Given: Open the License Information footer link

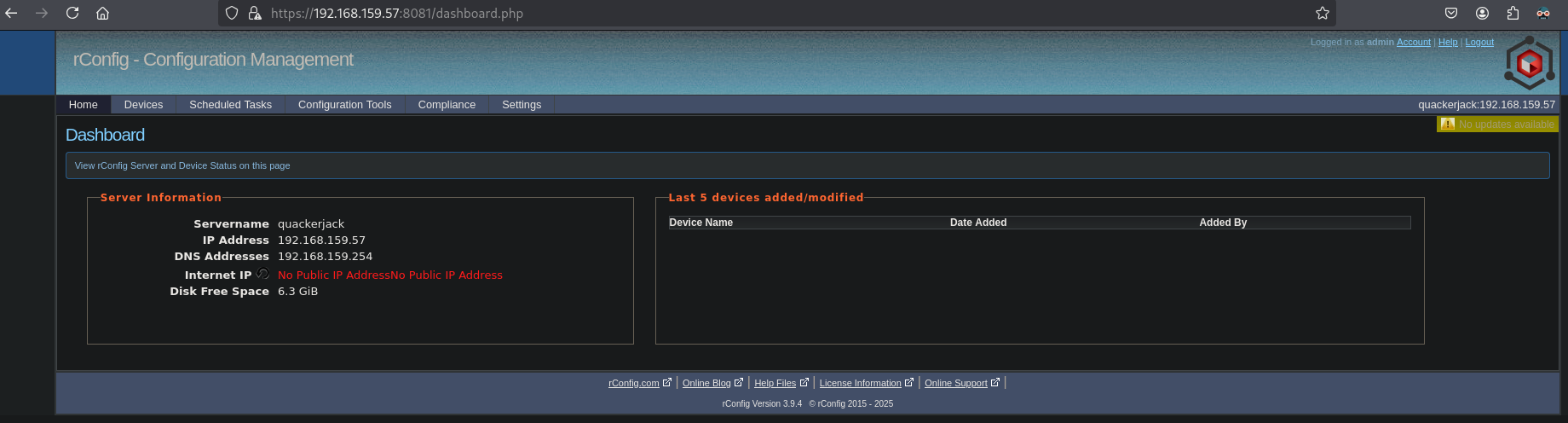Looking at the screenshot, I should point(860,383).
